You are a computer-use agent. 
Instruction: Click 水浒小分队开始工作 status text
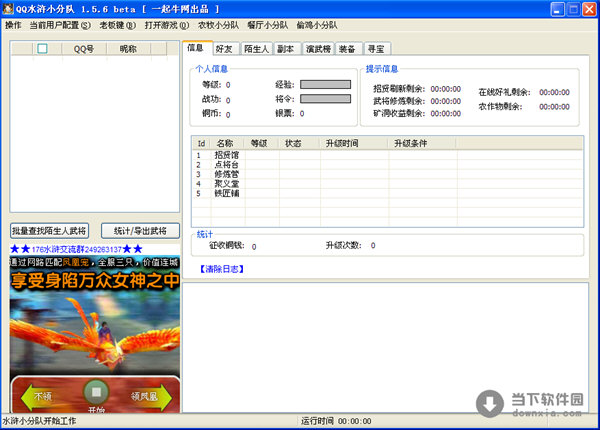(39, 421)
